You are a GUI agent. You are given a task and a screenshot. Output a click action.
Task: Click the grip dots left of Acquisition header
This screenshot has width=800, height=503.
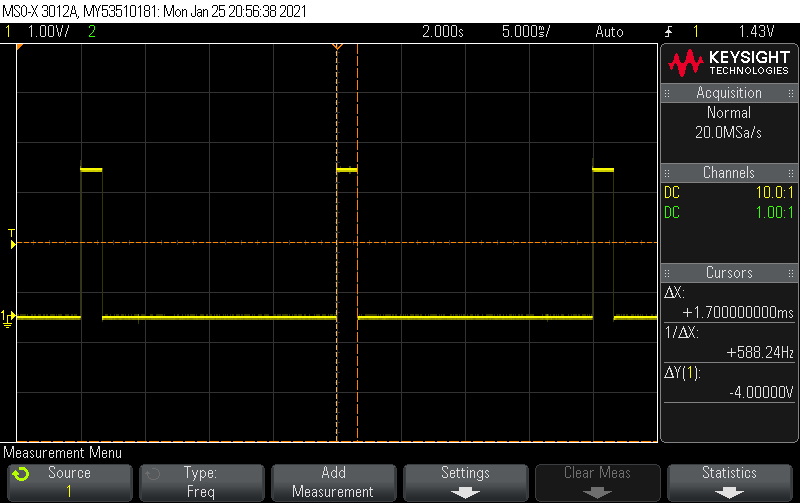click(667, 93)
